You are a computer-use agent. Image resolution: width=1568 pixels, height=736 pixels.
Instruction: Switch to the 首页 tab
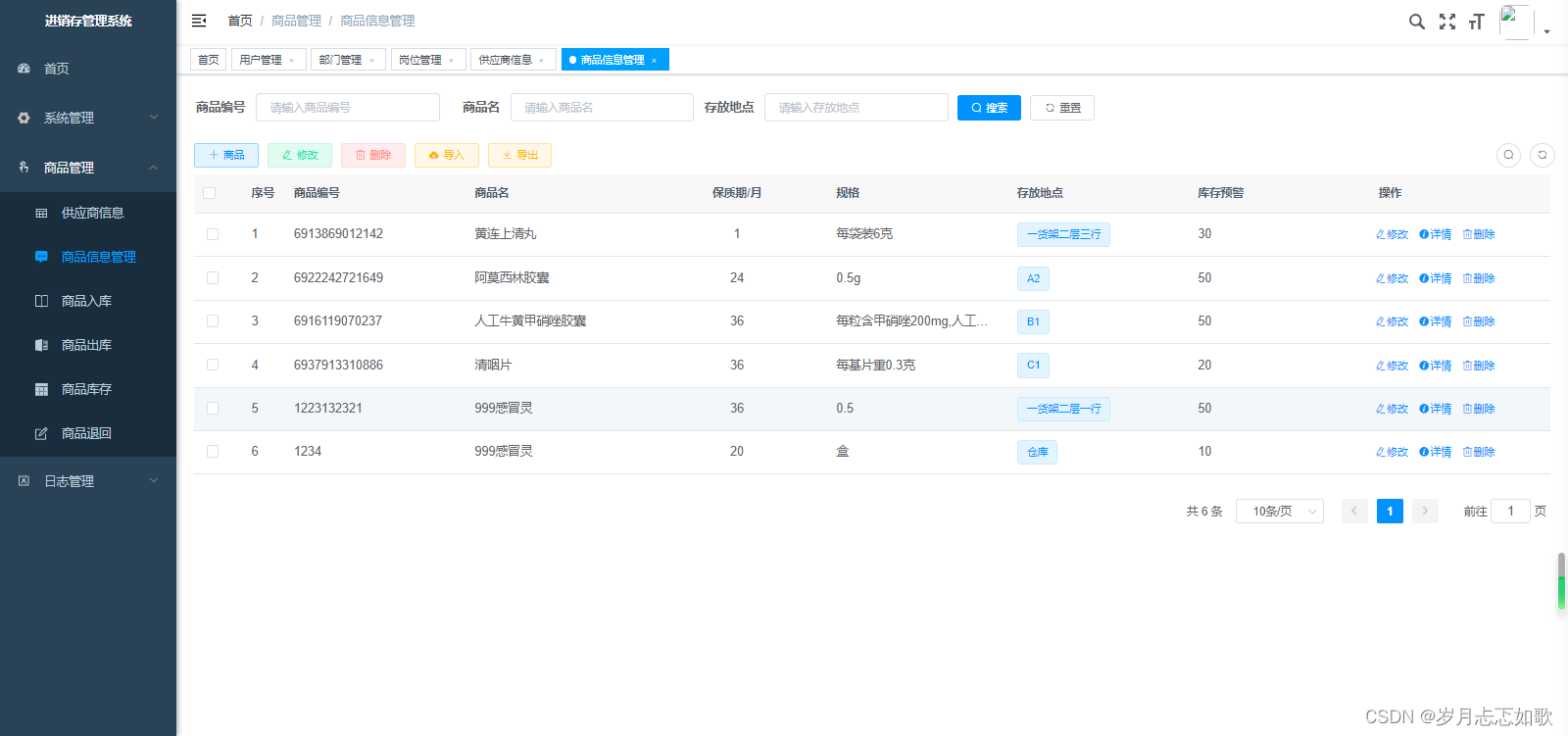(x=209, y=60)
